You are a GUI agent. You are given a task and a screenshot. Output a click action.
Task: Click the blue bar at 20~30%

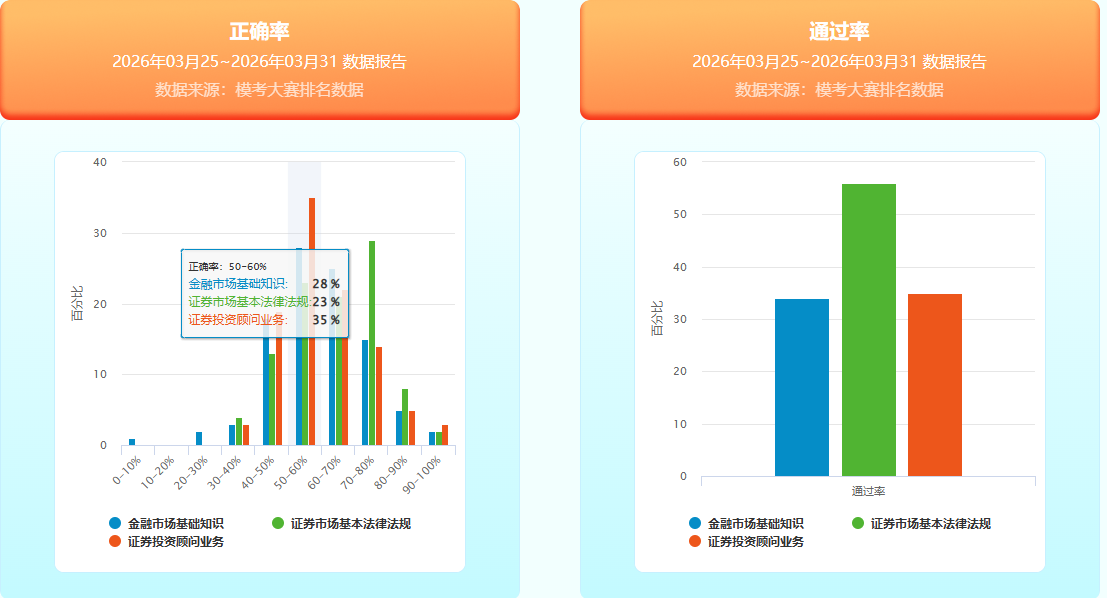point(199,439)
